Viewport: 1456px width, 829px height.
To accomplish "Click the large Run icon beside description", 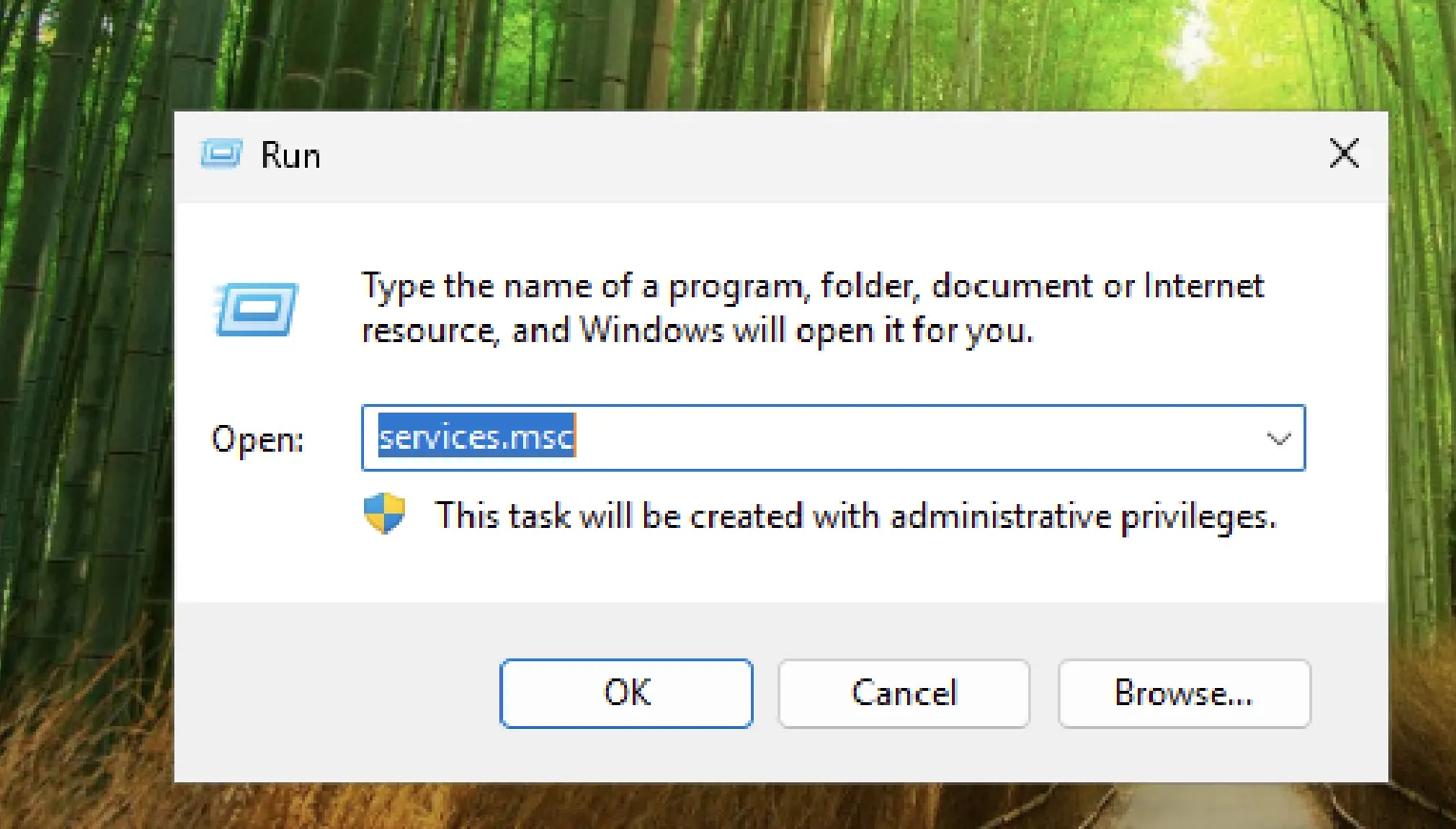I will pos(256,310).
